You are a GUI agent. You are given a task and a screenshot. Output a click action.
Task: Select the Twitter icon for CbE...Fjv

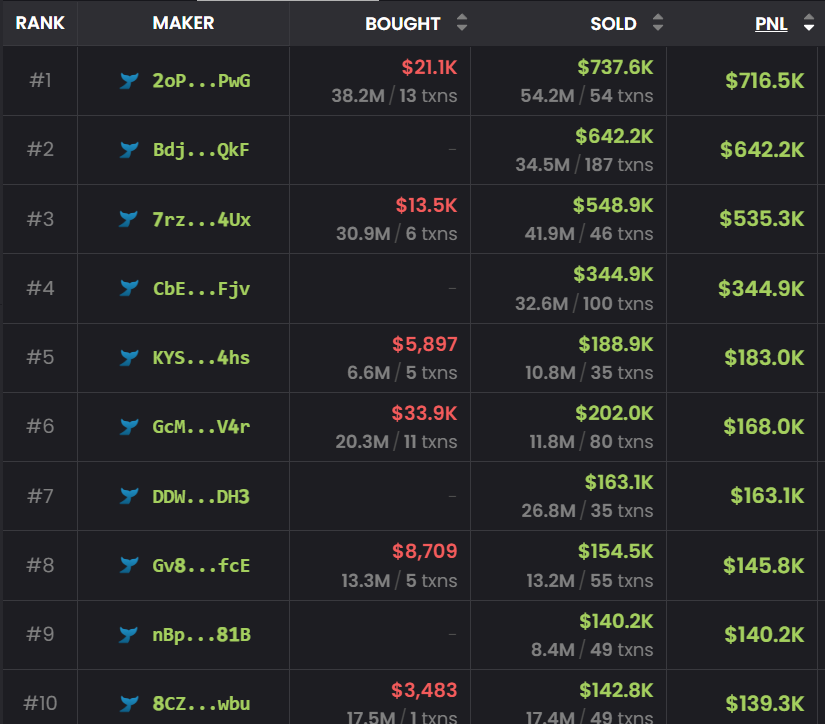[x=129, y=288]
